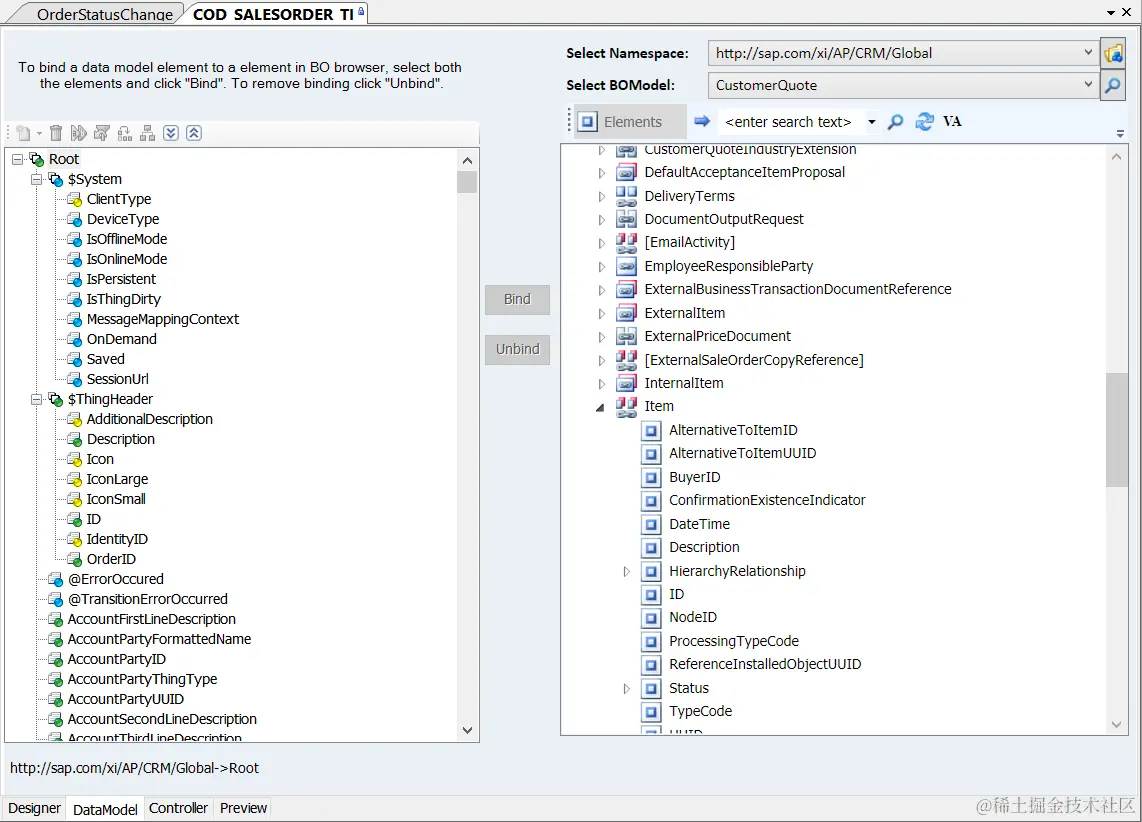This screenshot has height=822, width=1142.
Task: Click the AlternativeToItemID element icon
Action: (651, 431)
